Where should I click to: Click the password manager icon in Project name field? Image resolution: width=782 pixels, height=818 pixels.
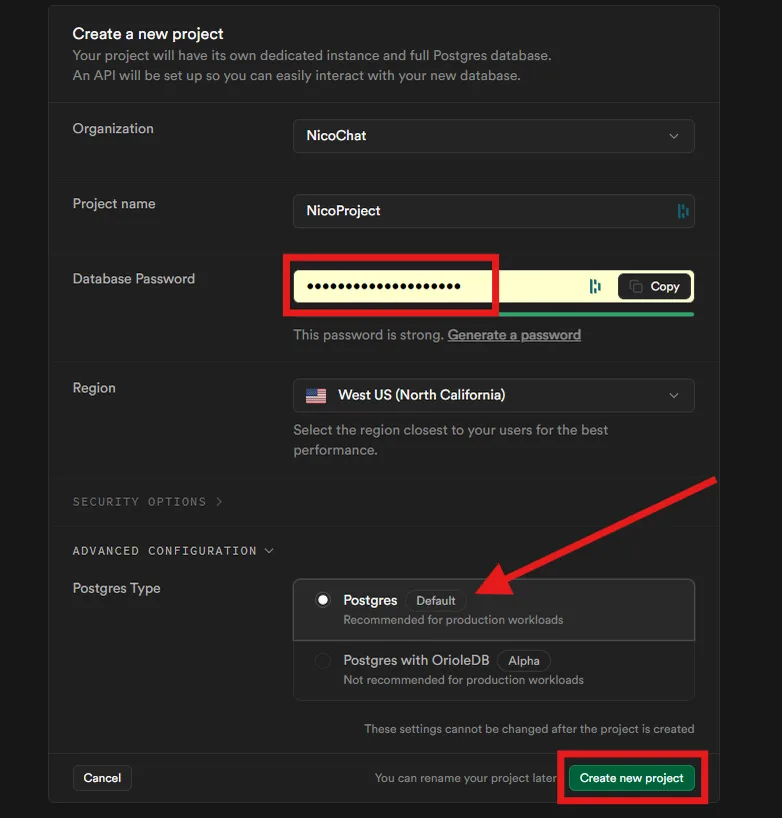682,211
